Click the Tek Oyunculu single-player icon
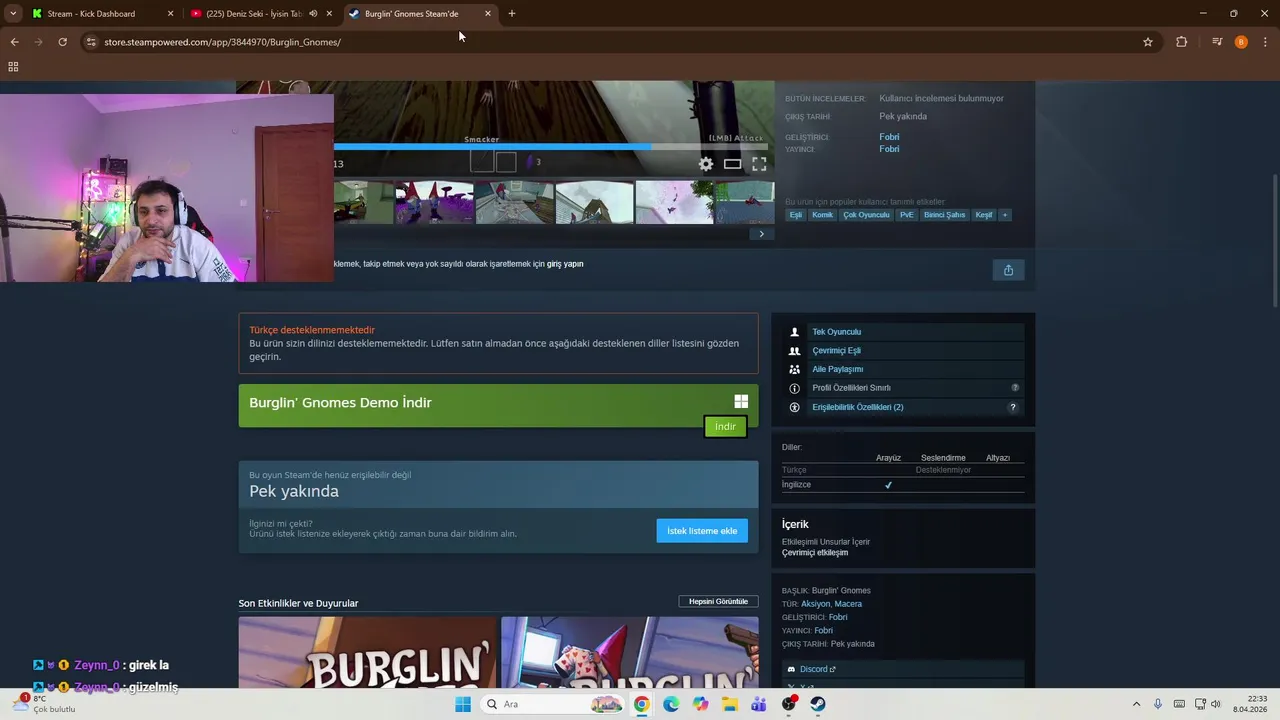 click(x=795, y=332)
